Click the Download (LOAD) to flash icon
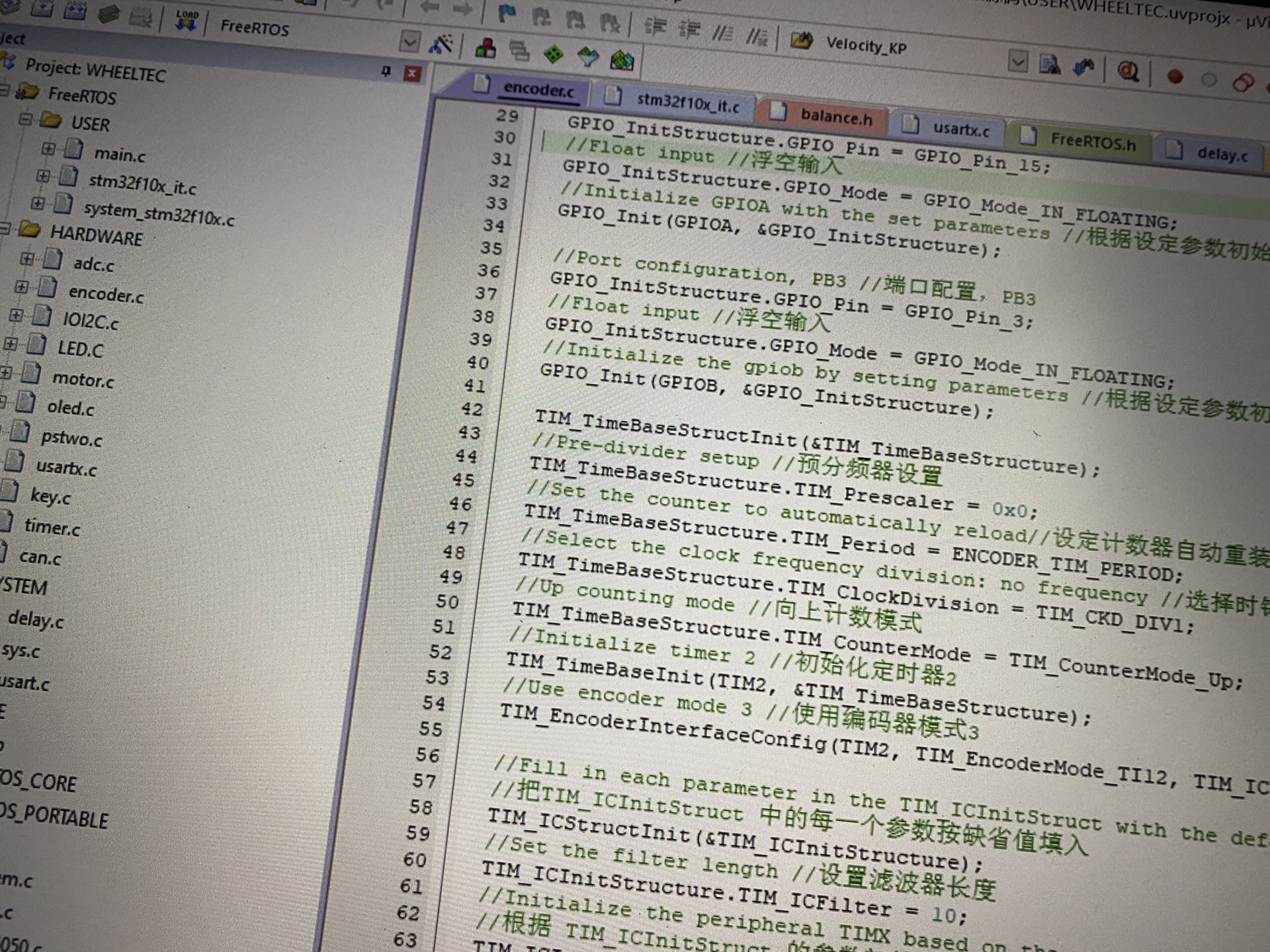 coord(187,21)
